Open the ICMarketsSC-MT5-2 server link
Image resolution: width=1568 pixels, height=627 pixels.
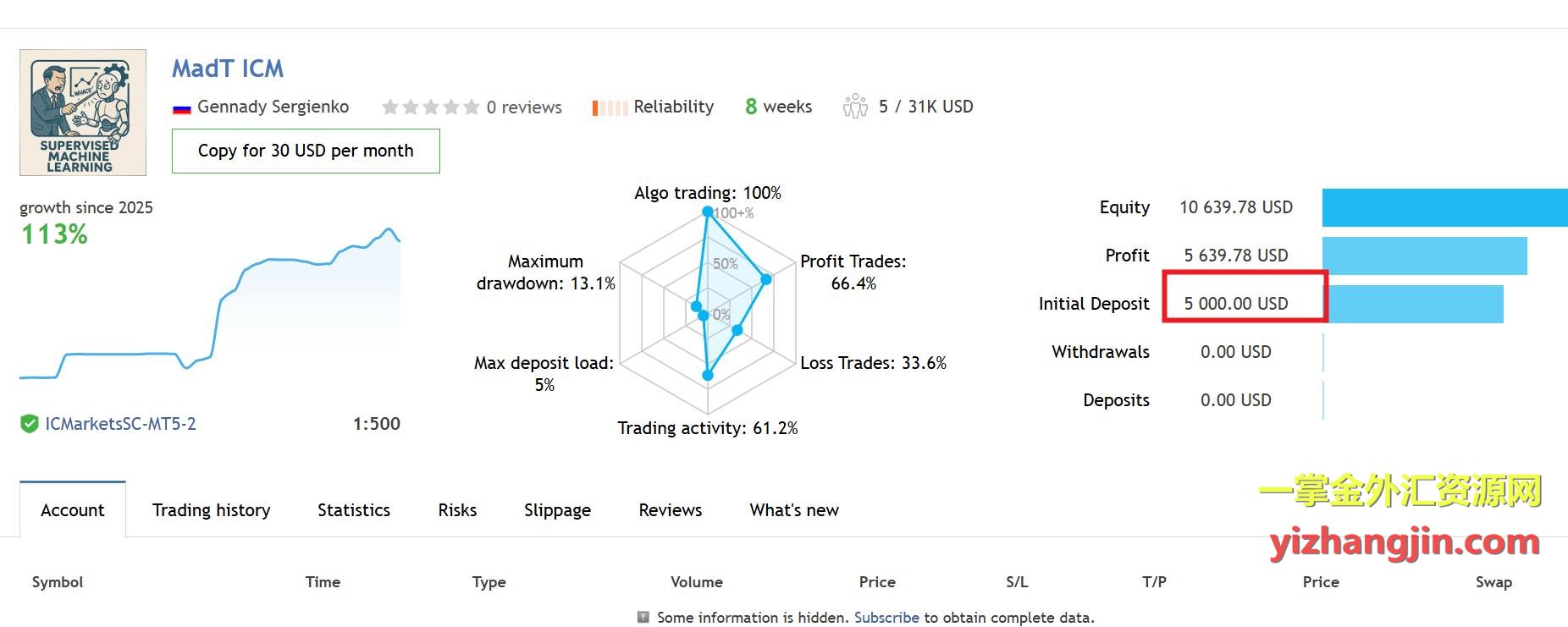120,424
